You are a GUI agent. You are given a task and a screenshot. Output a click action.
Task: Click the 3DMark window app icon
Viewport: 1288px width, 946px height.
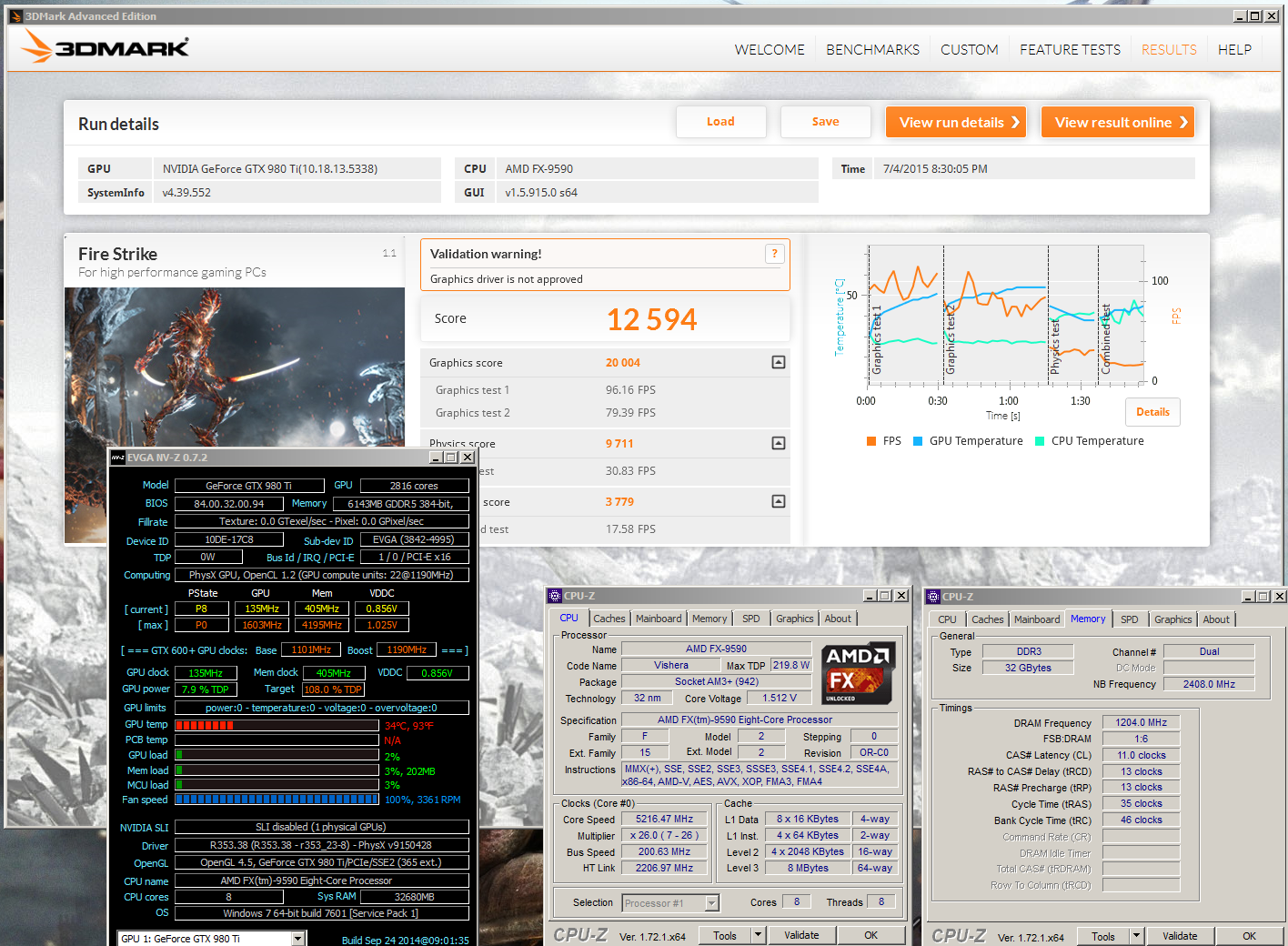tap(15, 15)
